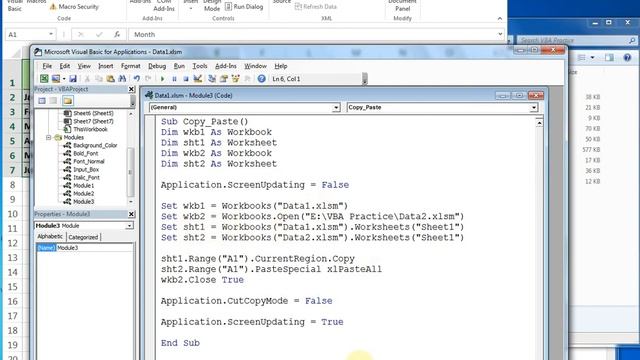Click the Copy toolbar icon
Viewport: 640px width, 360px height.
(x=99, y=79)
